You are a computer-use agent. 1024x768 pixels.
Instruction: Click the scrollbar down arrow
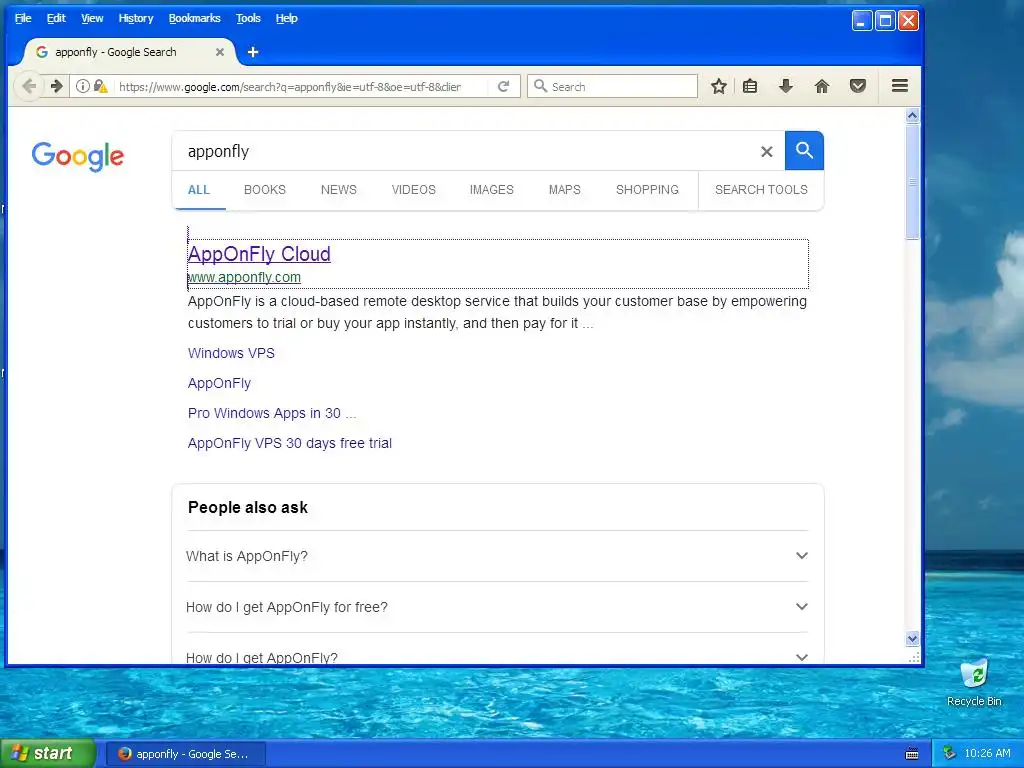coord(912,638)
